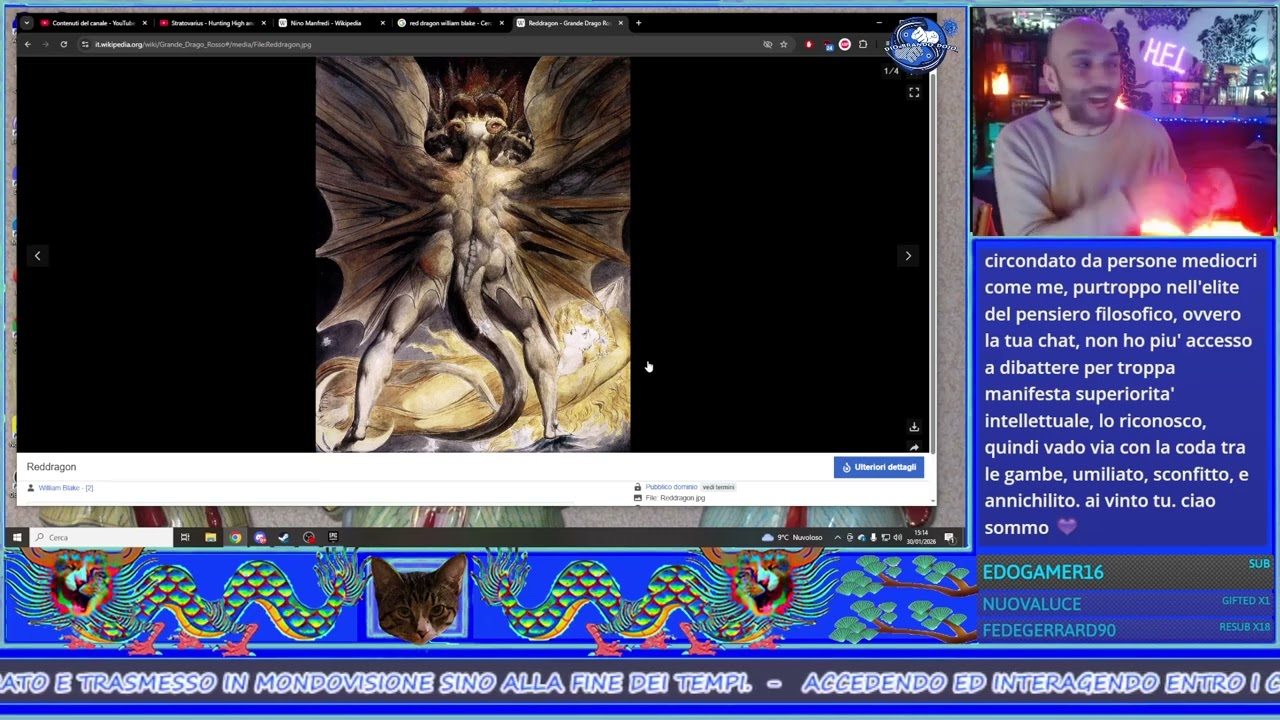Switch to Chrome on the taskbar
The height and width of the screenshot is (720, 1280).
(x=235, y=538)
